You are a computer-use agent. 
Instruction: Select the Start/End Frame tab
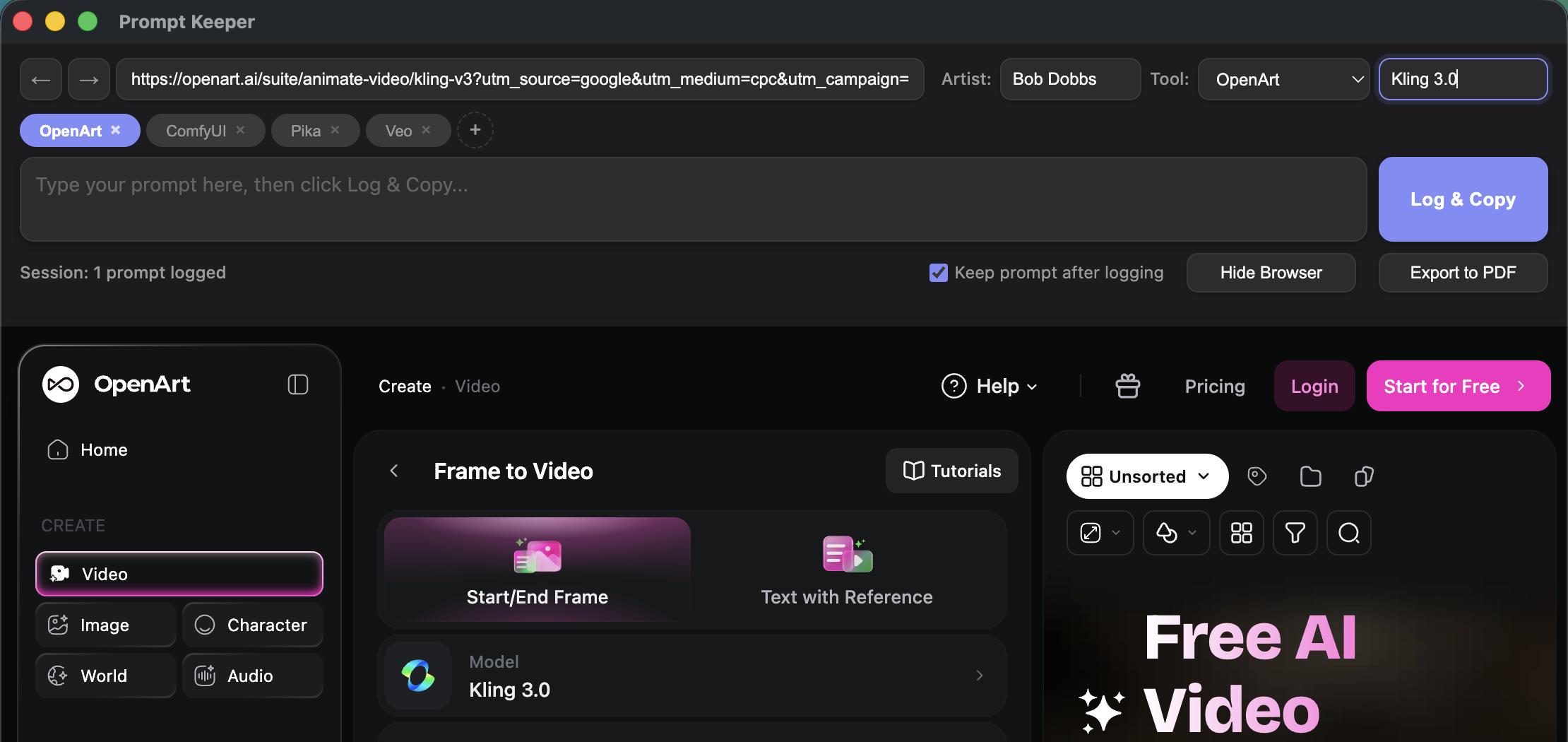(x=537, y=570)
